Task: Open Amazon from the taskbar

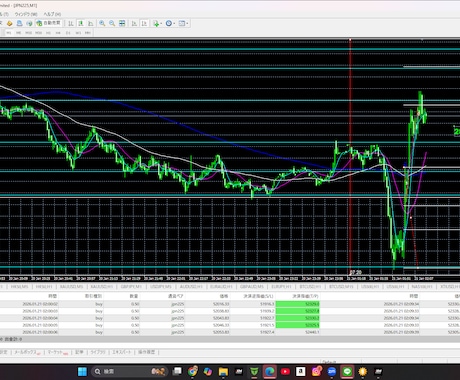Action: [x=300, y=371]
